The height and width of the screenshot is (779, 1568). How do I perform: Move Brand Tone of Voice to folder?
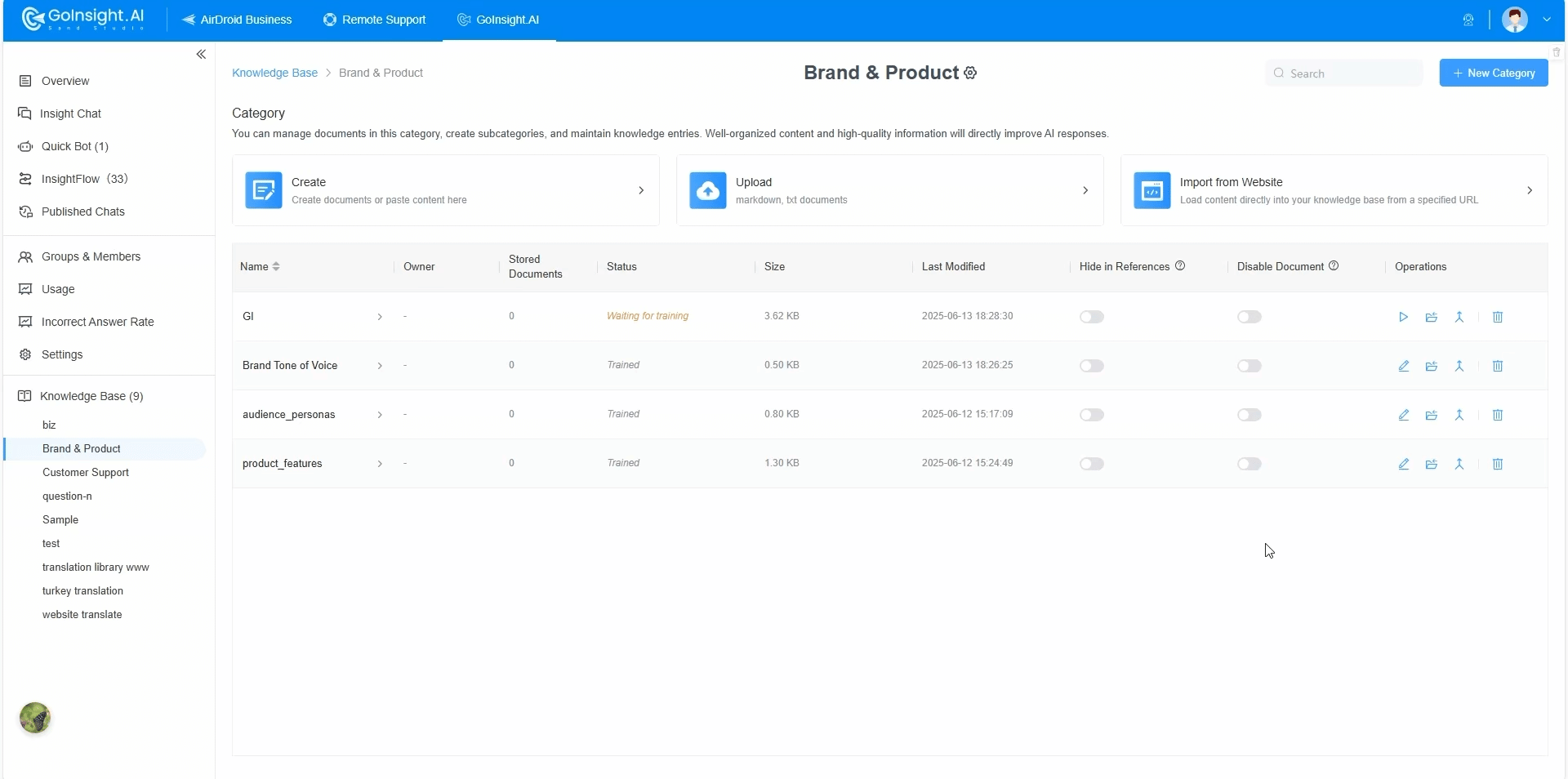click(x=1431, y=366)
